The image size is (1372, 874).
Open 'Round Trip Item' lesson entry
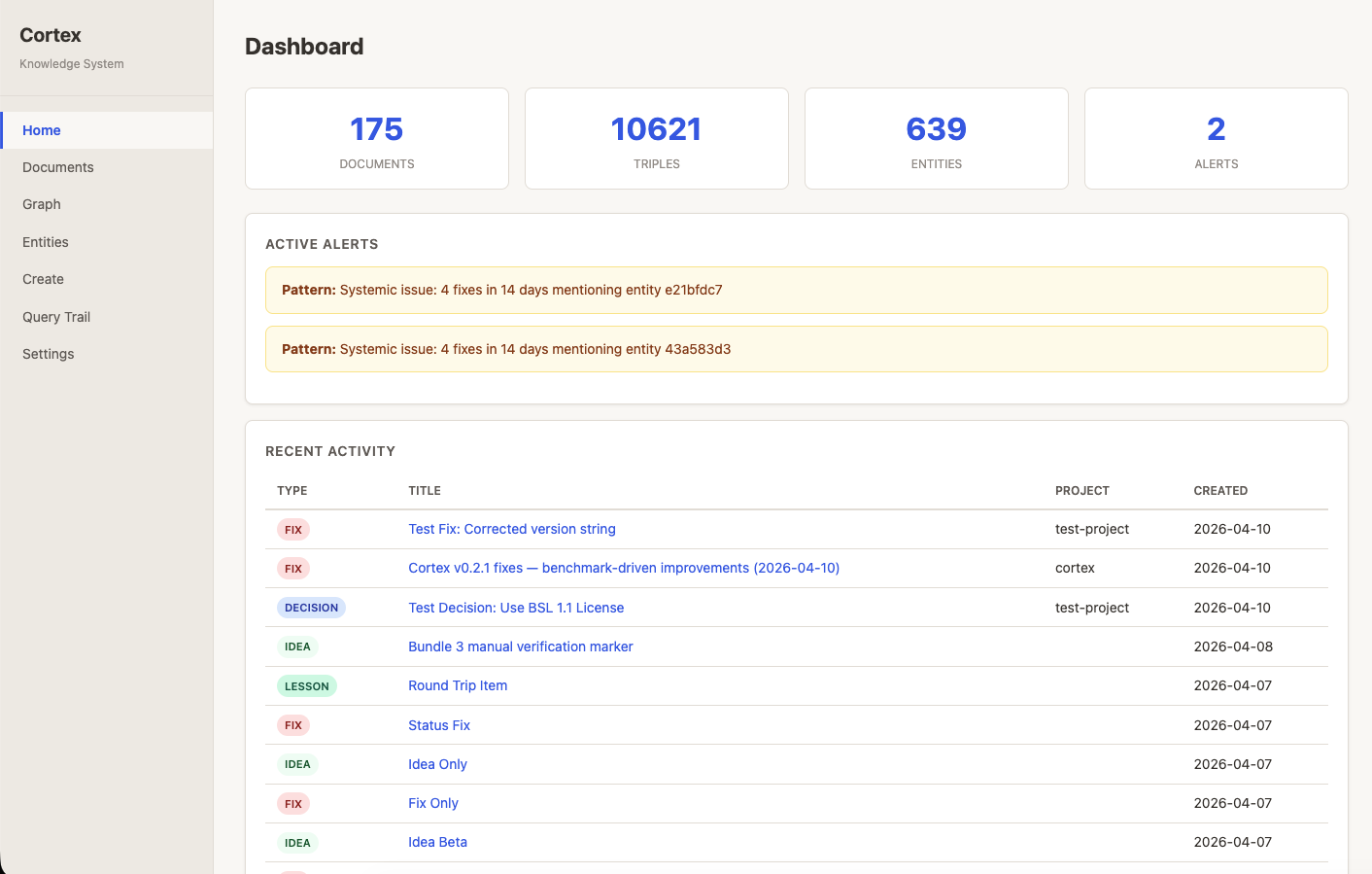pyautogui.click(x=458, y=685)
